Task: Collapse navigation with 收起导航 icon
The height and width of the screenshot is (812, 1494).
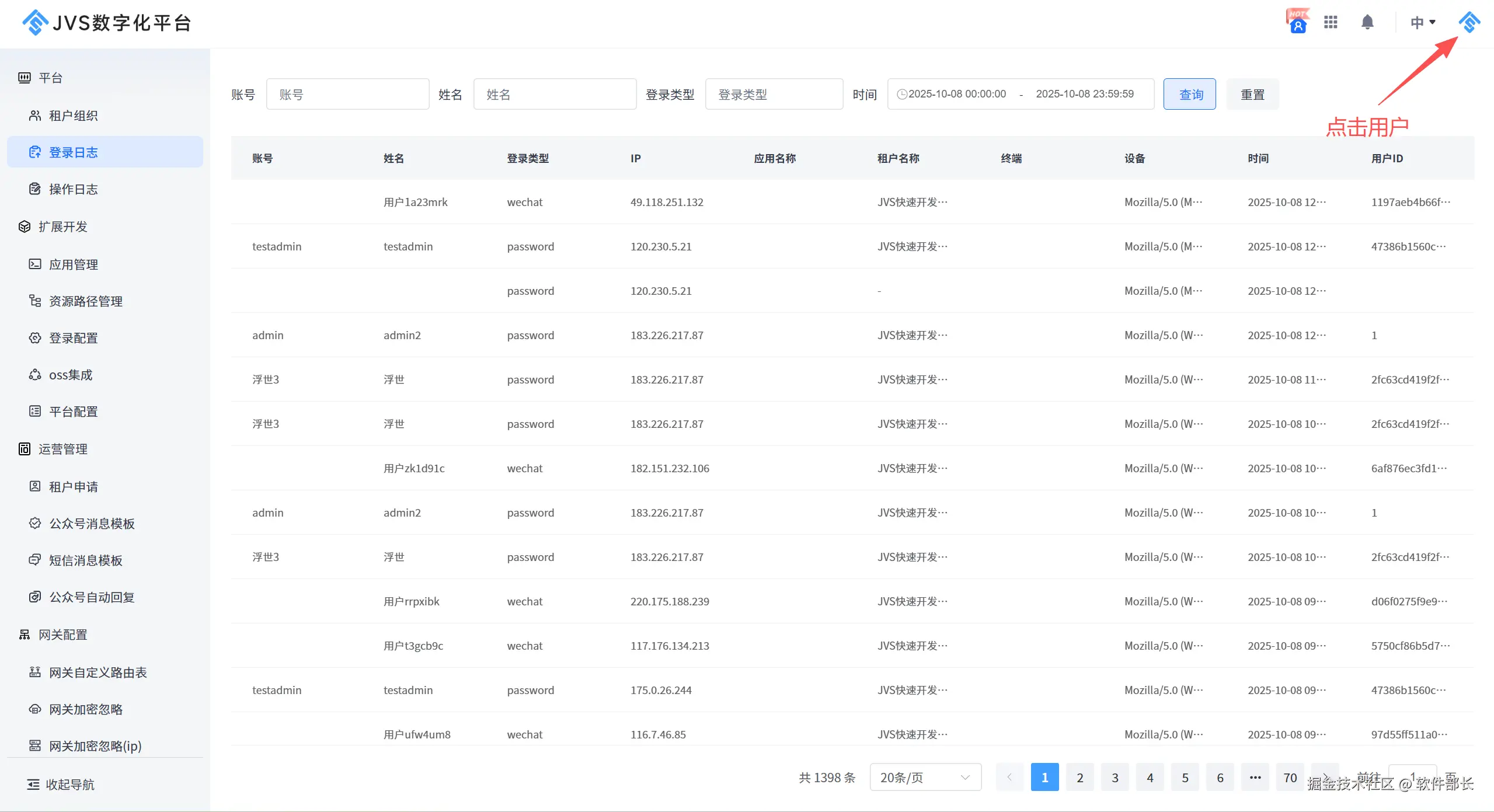Action: pos(33,784)
